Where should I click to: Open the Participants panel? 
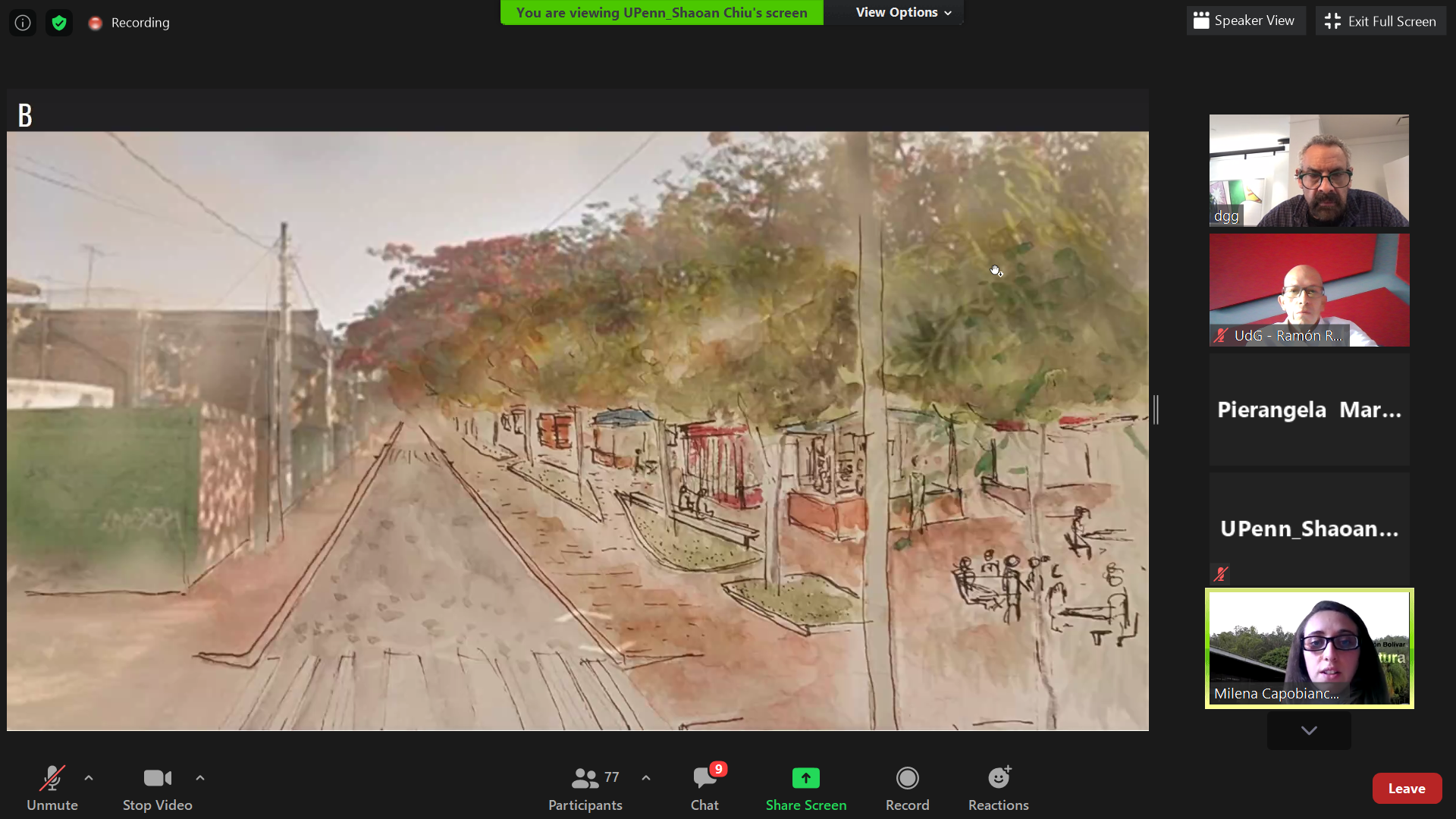coord(585,788)
